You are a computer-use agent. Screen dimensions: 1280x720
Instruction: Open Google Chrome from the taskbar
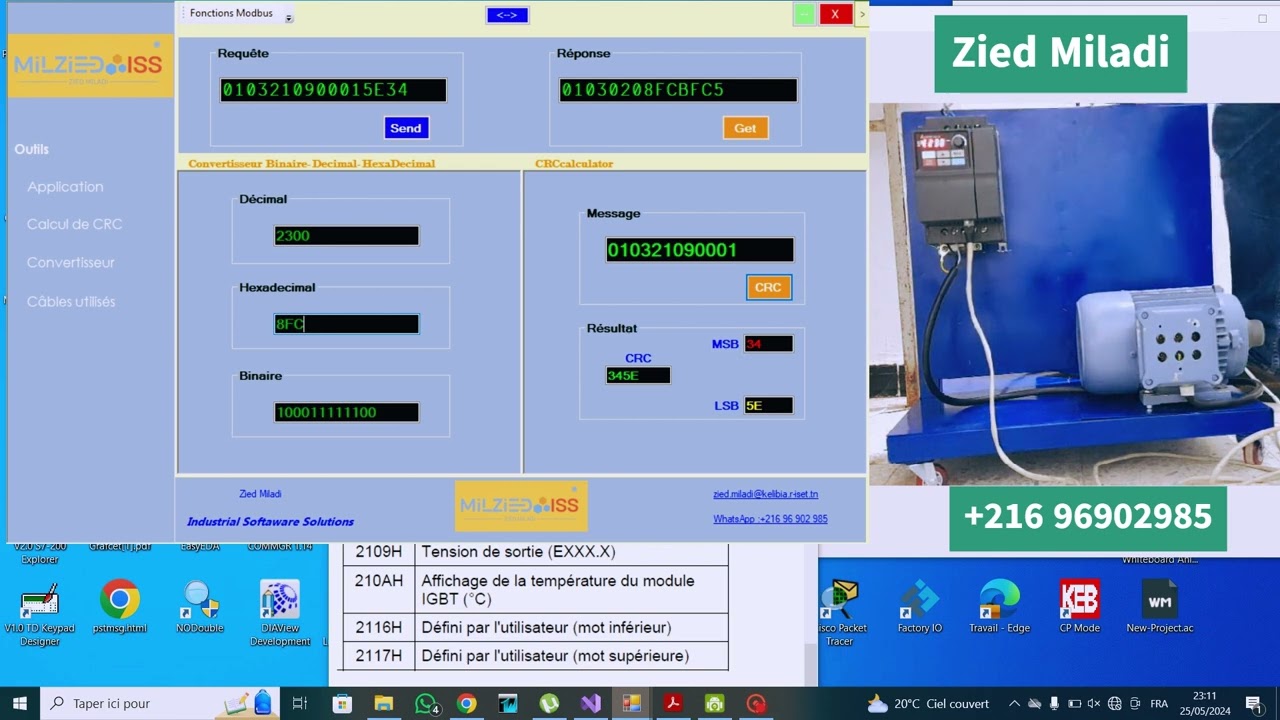[x=467, y=703]
